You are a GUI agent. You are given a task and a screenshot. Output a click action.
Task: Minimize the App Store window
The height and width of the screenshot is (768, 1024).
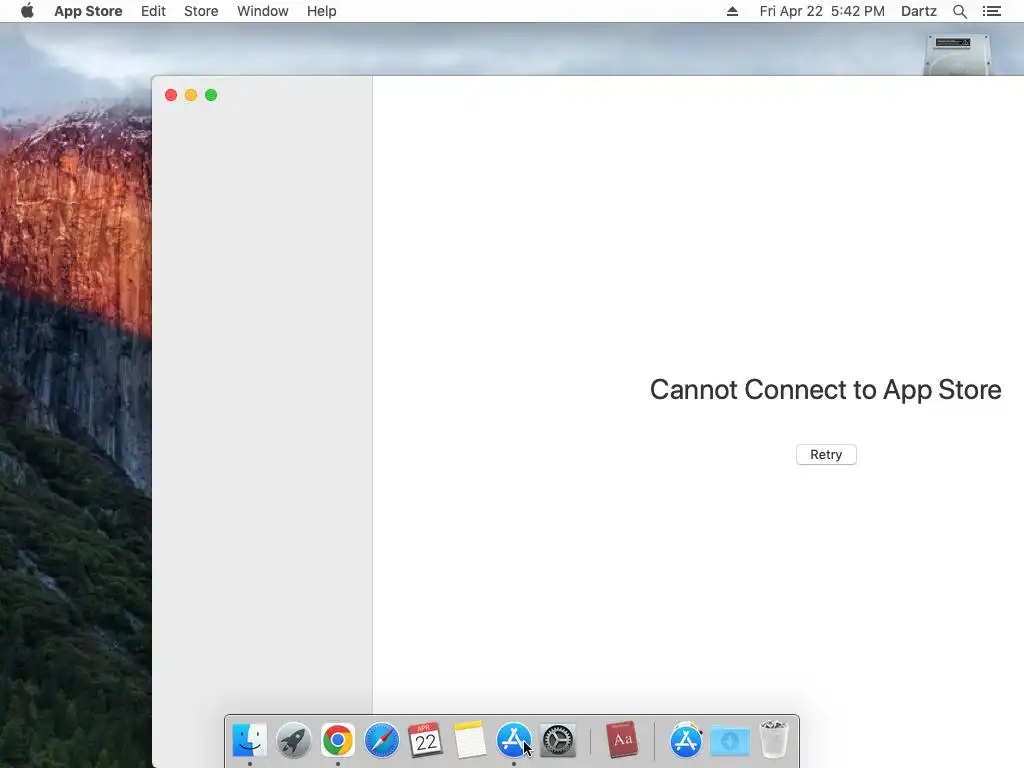tap(191, 95)
